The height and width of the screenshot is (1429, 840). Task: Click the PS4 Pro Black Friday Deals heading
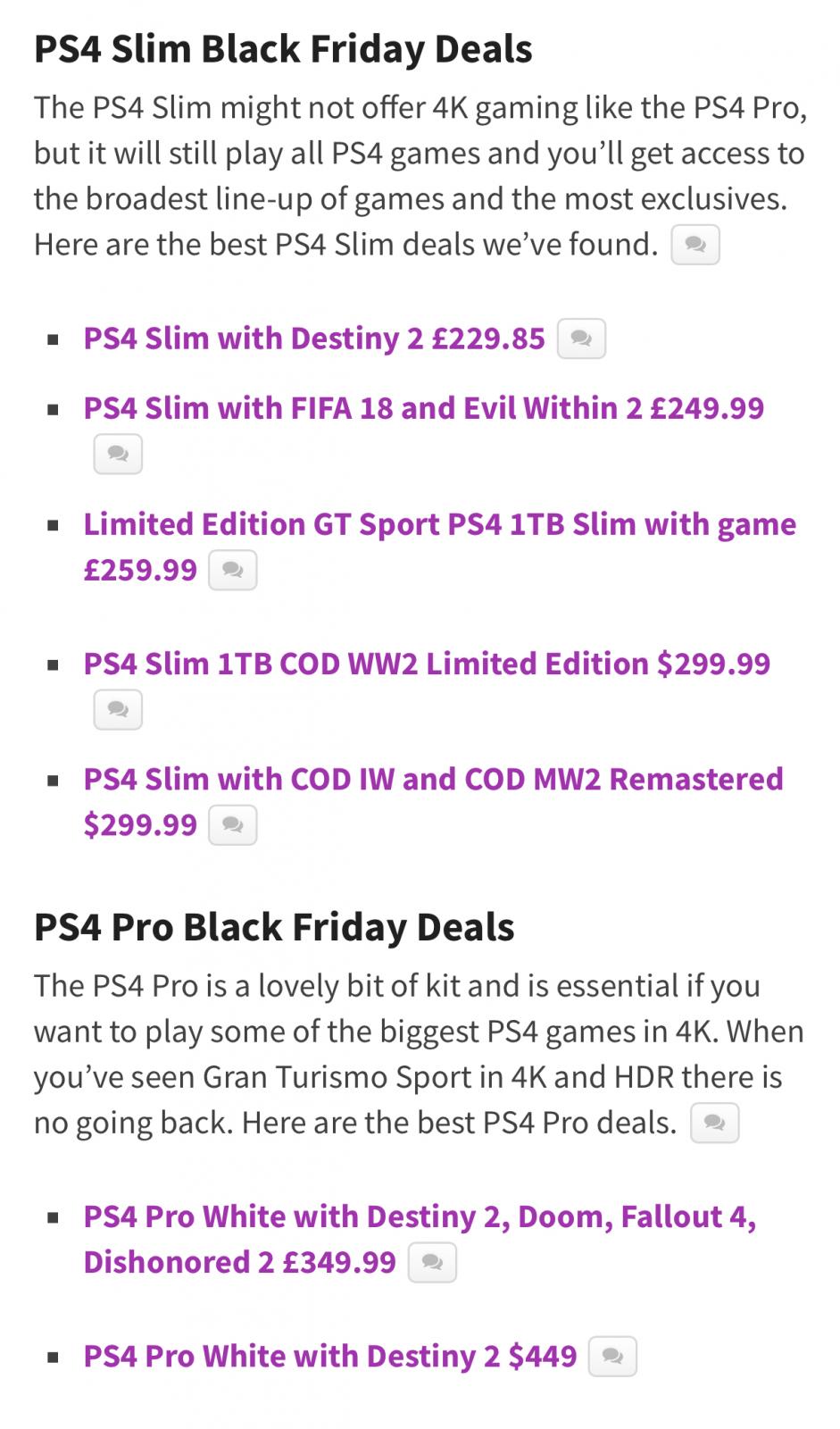click(x=274, y=927)
